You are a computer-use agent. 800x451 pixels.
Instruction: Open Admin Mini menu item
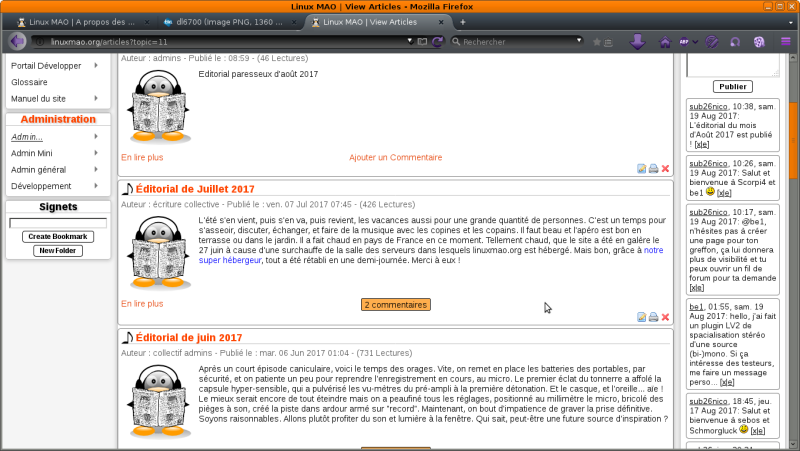pos(32,153)
